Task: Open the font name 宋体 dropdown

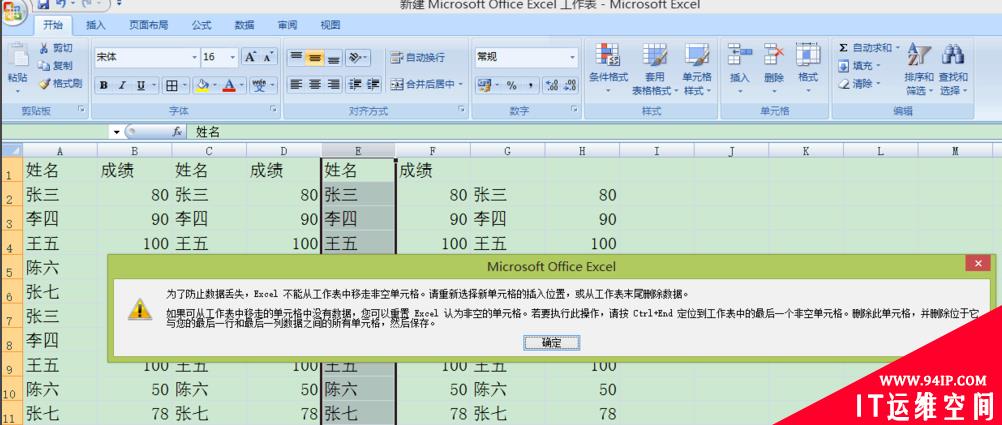Action: (x=195, y=58)
